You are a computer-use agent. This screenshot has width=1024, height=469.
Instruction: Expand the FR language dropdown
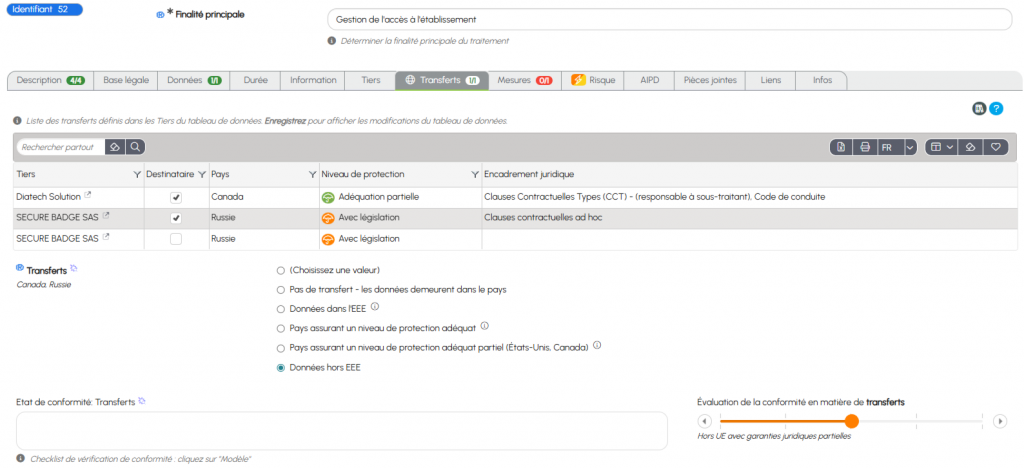click(909, 147)
